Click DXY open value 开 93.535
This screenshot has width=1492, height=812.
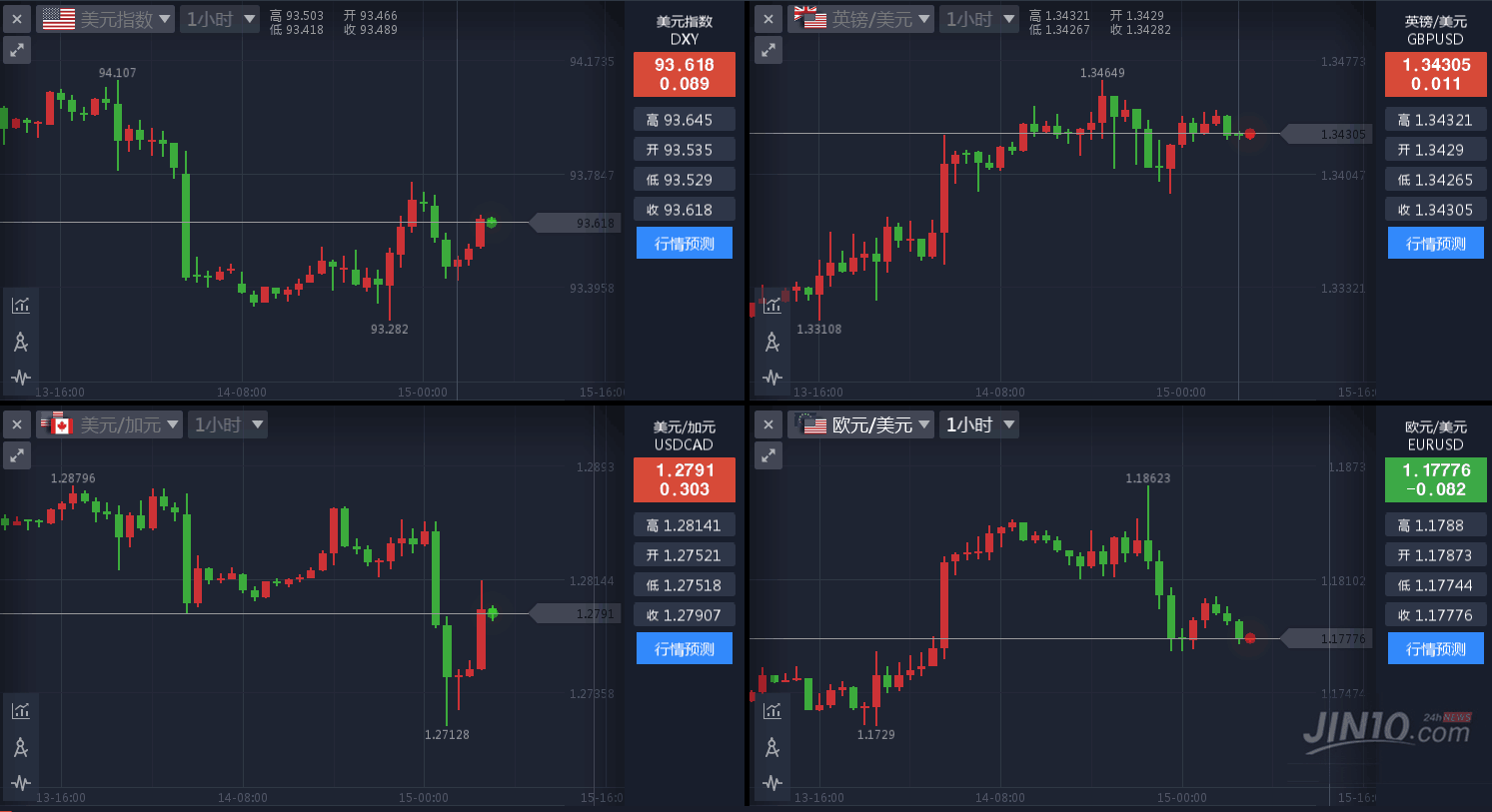(685, 150)
